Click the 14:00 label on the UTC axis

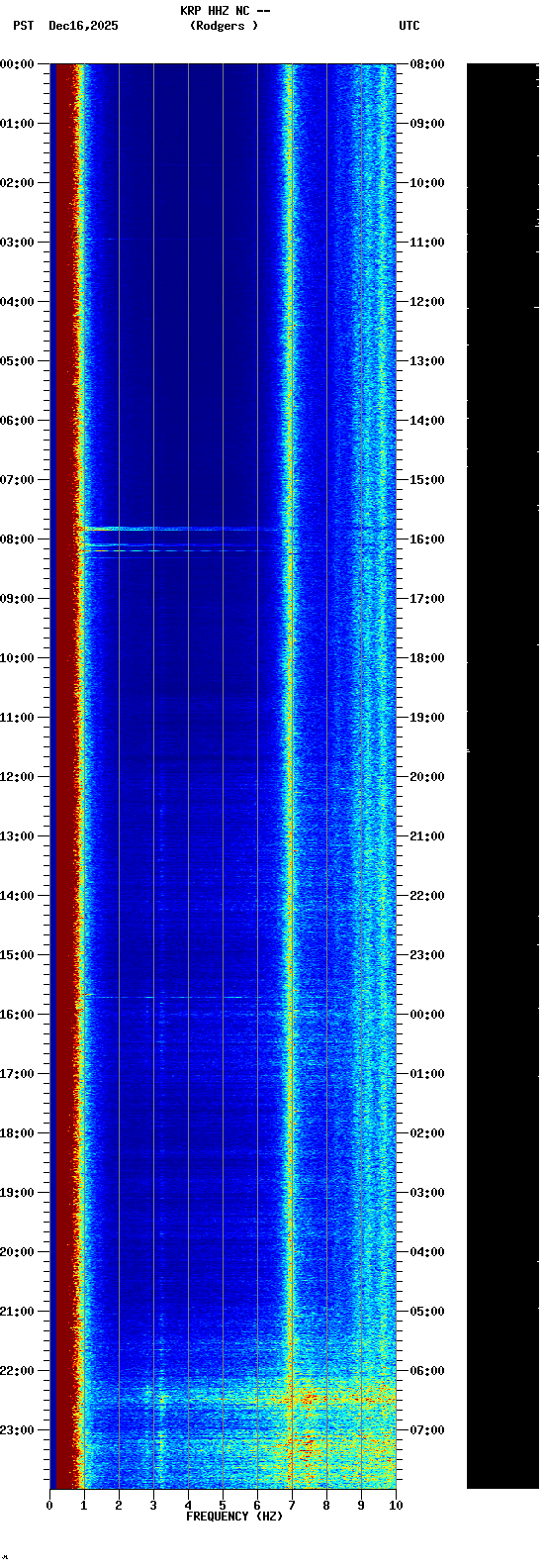click(x=427, y=421)
